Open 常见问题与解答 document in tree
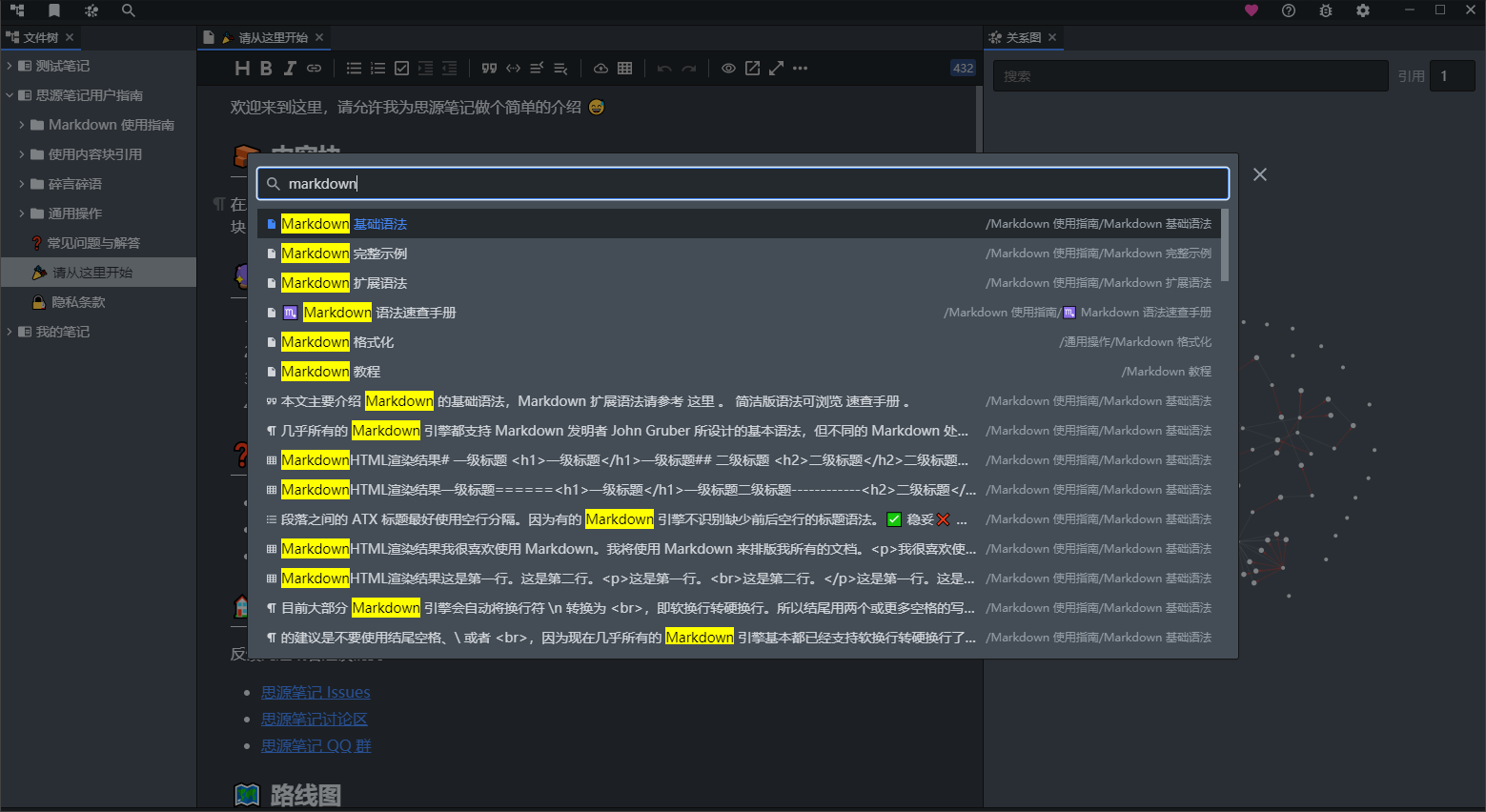Screen dimensions: 1486x812 [98, 243]
